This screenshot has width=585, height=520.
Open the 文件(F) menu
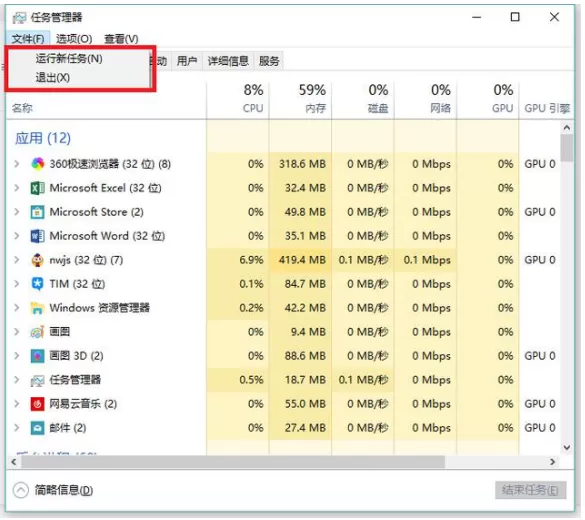click(x=28, y=38)
